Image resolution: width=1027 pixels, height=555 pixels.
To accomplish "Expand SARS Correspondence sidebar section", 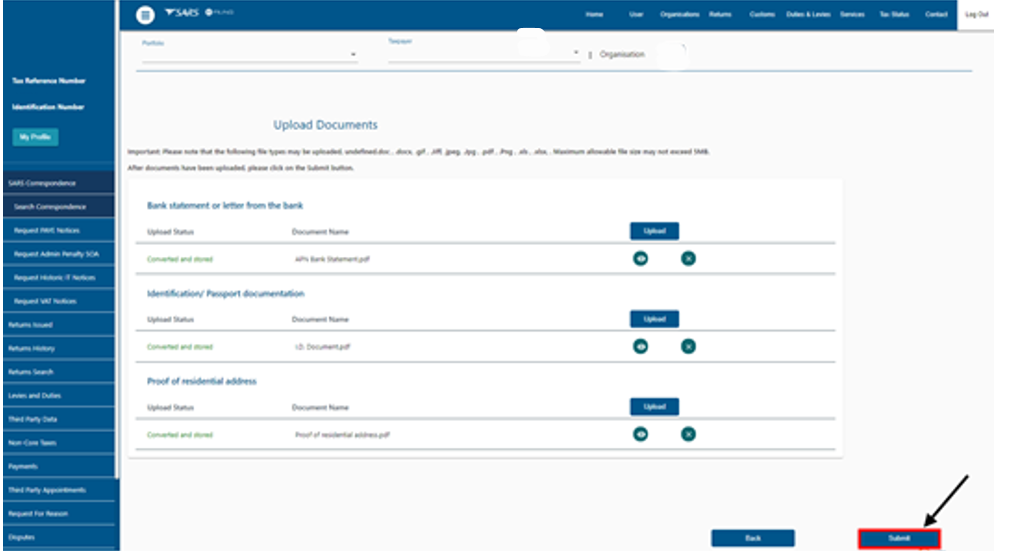I will [58, 184].
